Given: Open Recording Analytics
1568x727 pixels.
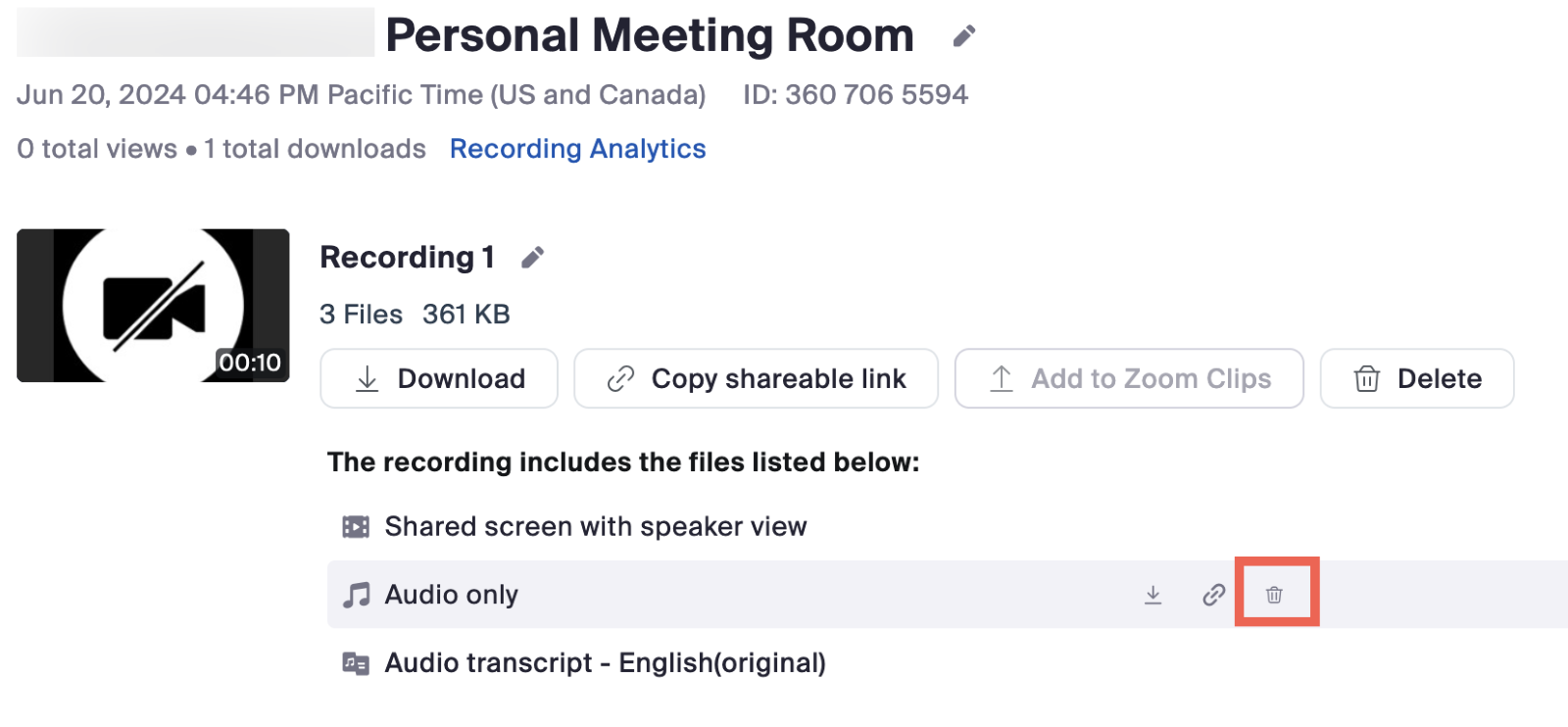Looking at the screenshot, I should point(577,148).
